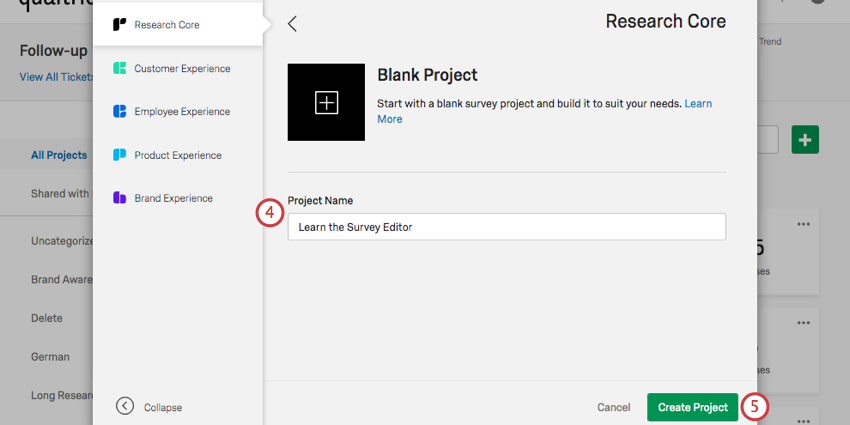850x425 pixels.
Task: Cancel the project creation dialog
Action: coord(613,407)
